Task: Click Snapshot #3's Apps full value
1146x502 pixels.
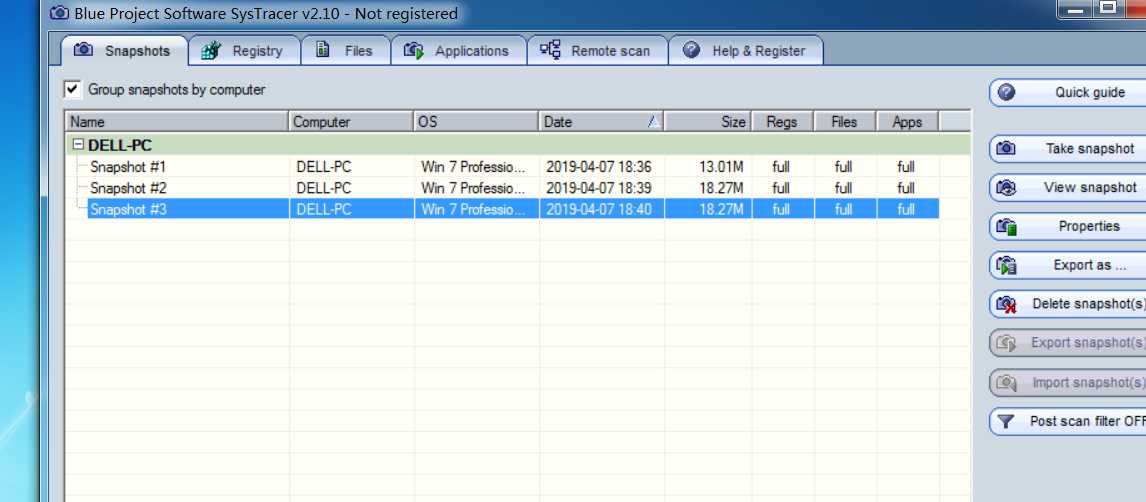Action: point(906,210)
